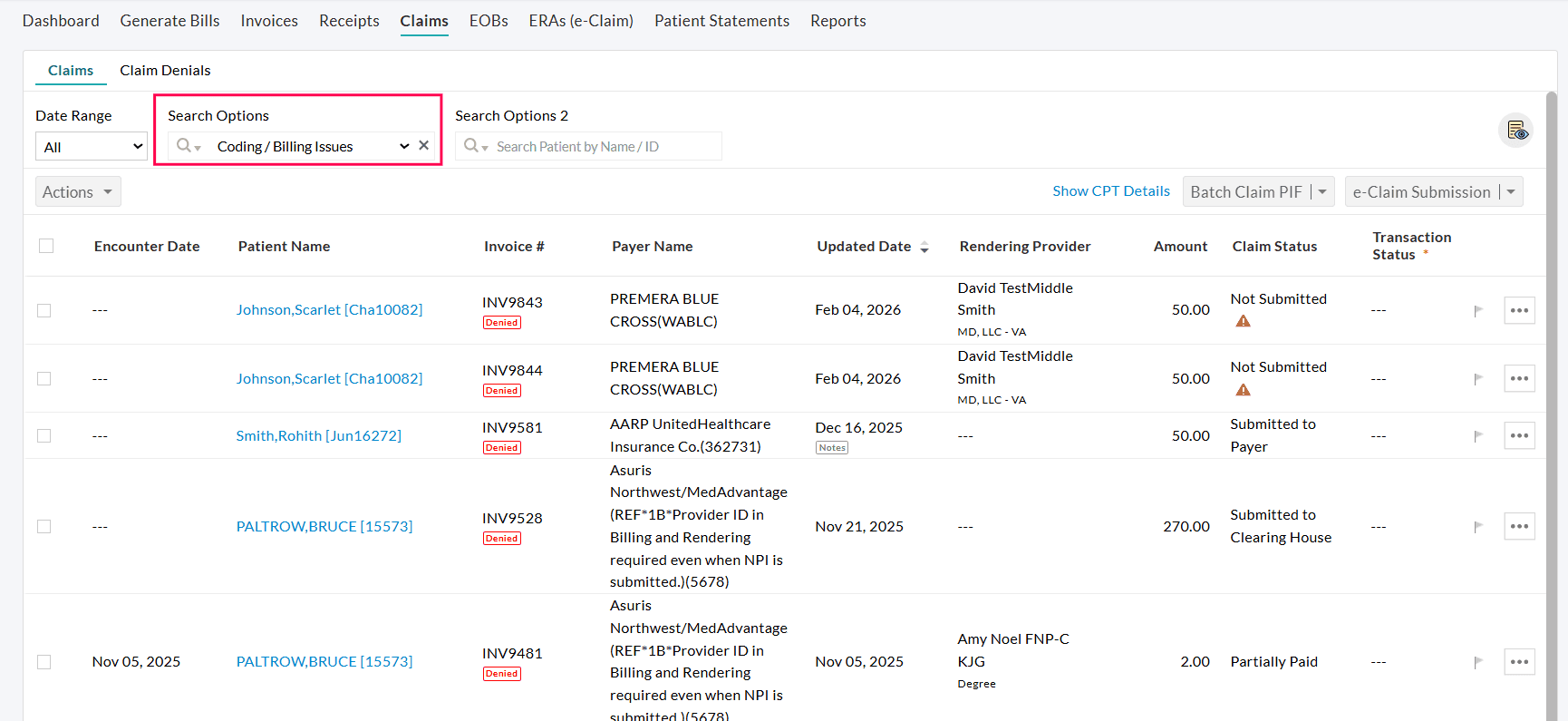Image resolution: width=1568 pixels, height=721 pixels.
Task: Click Partially Paid status text
Action: (x=1273, y=661)
